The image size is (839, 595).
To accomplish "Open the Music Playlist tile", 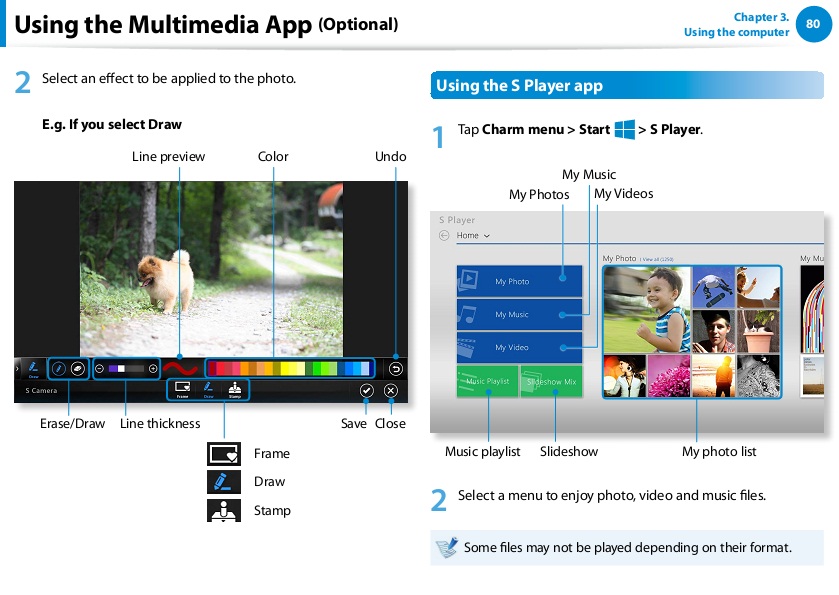I will (487, 381).
